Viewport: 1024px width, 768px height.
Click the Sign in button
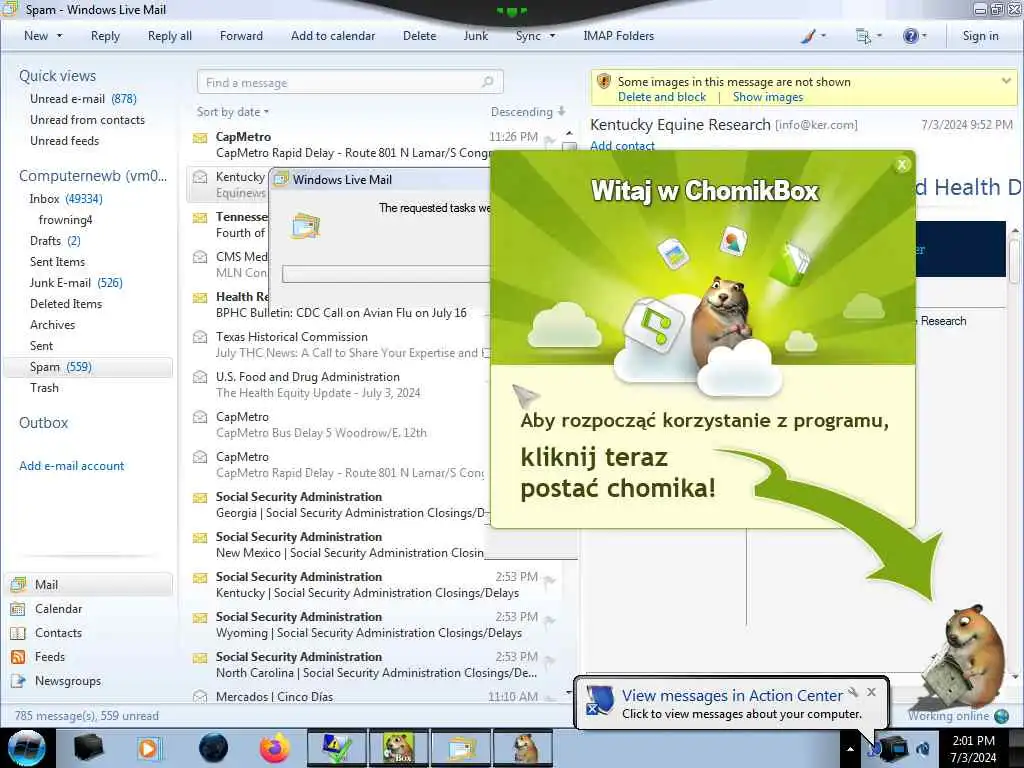(980, 36)
